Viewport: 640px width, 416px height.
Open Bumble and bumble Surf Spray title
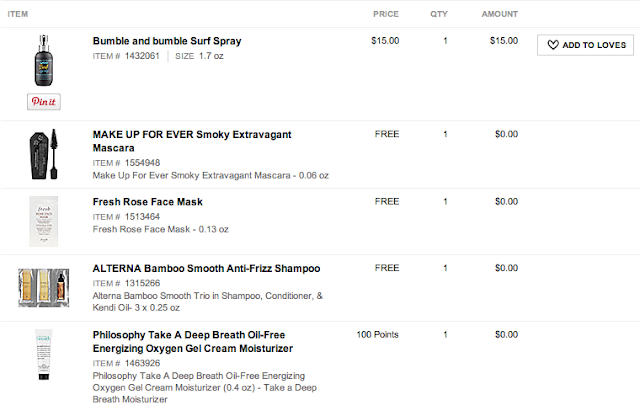[x=167, y=41]
